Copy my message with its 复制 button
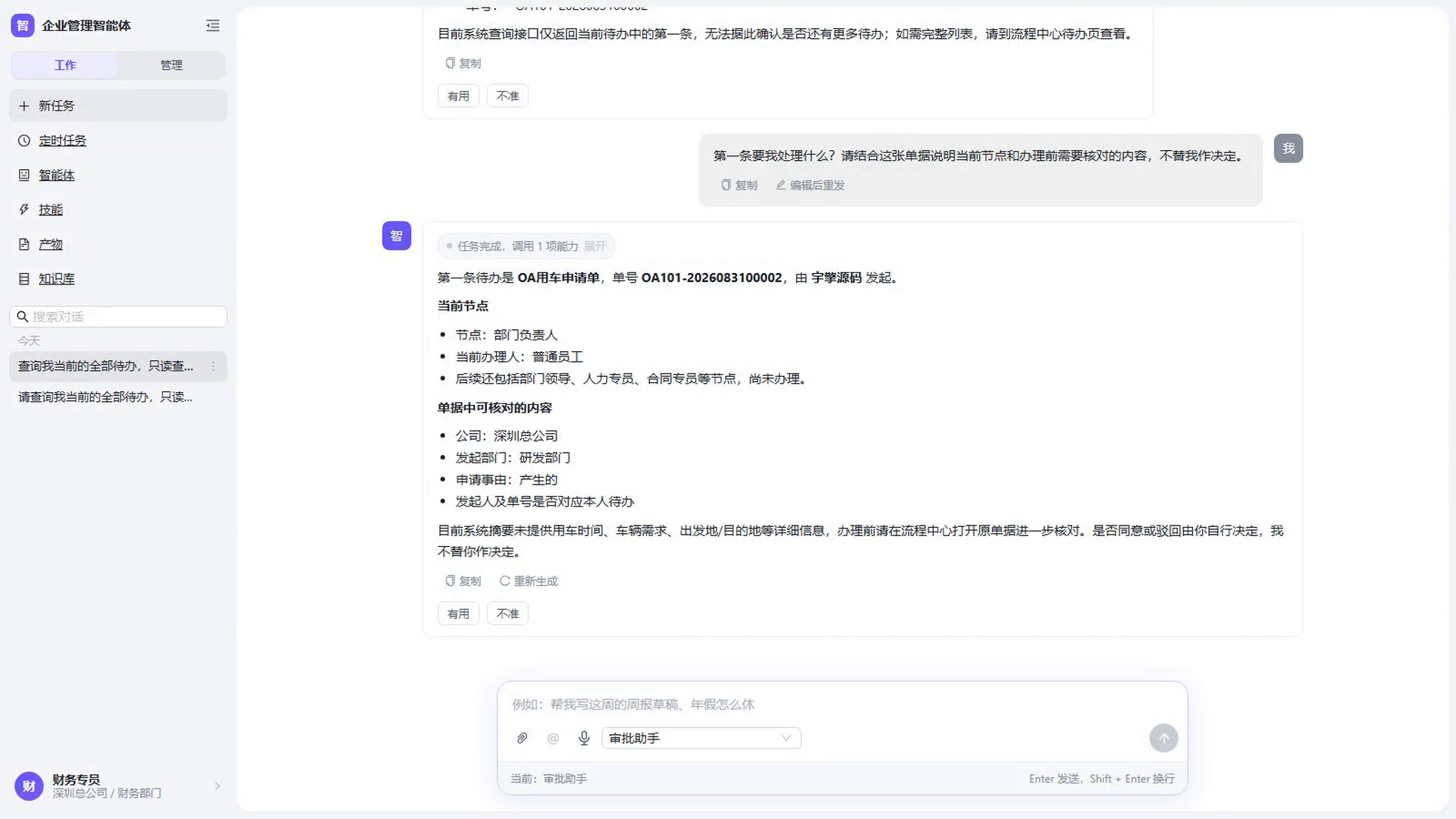The height and width of the screenshot is (819, 1456). (x=739, y=185)
